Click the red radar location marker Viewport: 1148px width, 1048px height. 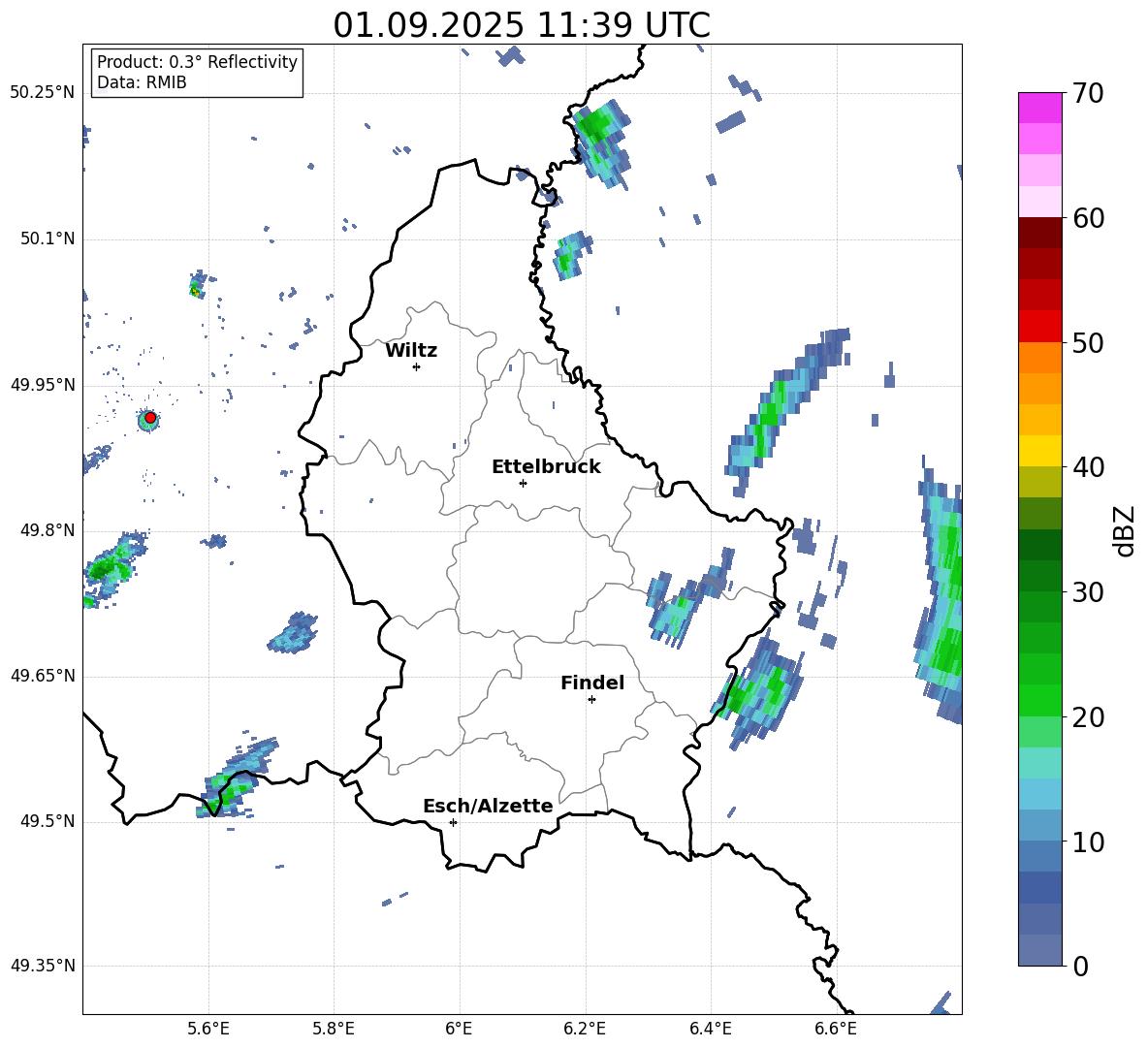pos(150,418)
